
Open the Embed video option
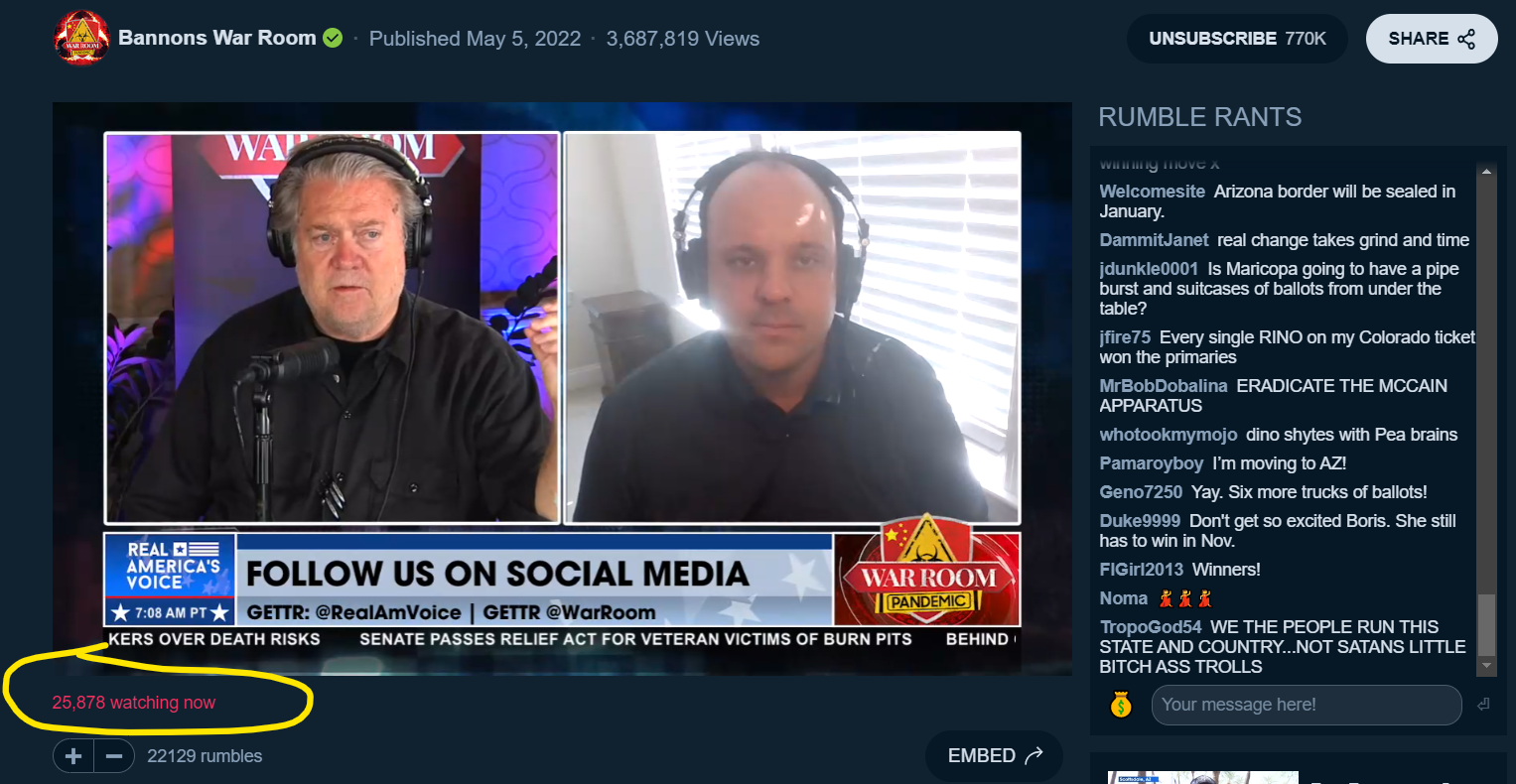[x=994, y=756]
